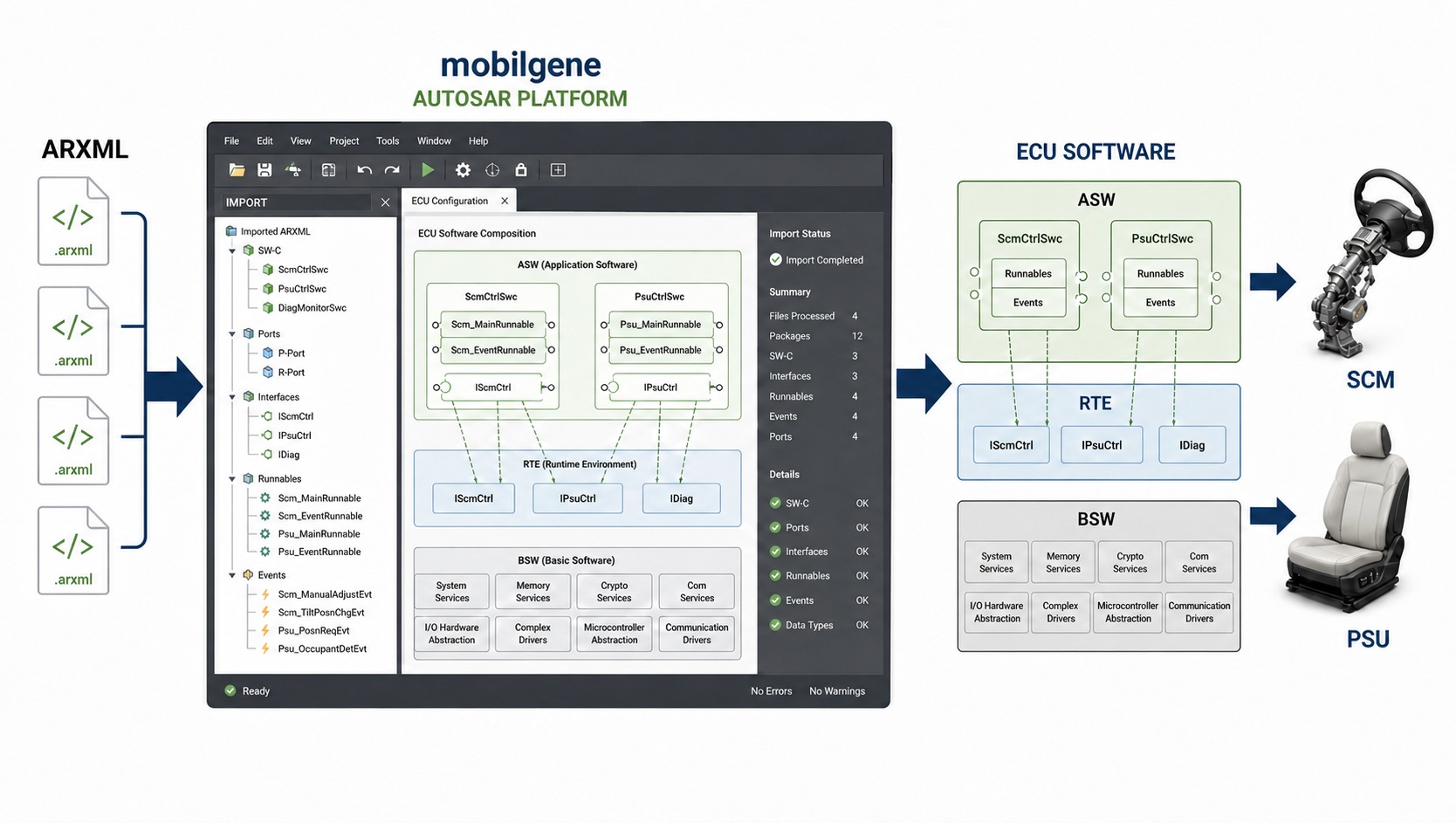Click the Redo arrow in the toolbar

[x=392, y=170]
